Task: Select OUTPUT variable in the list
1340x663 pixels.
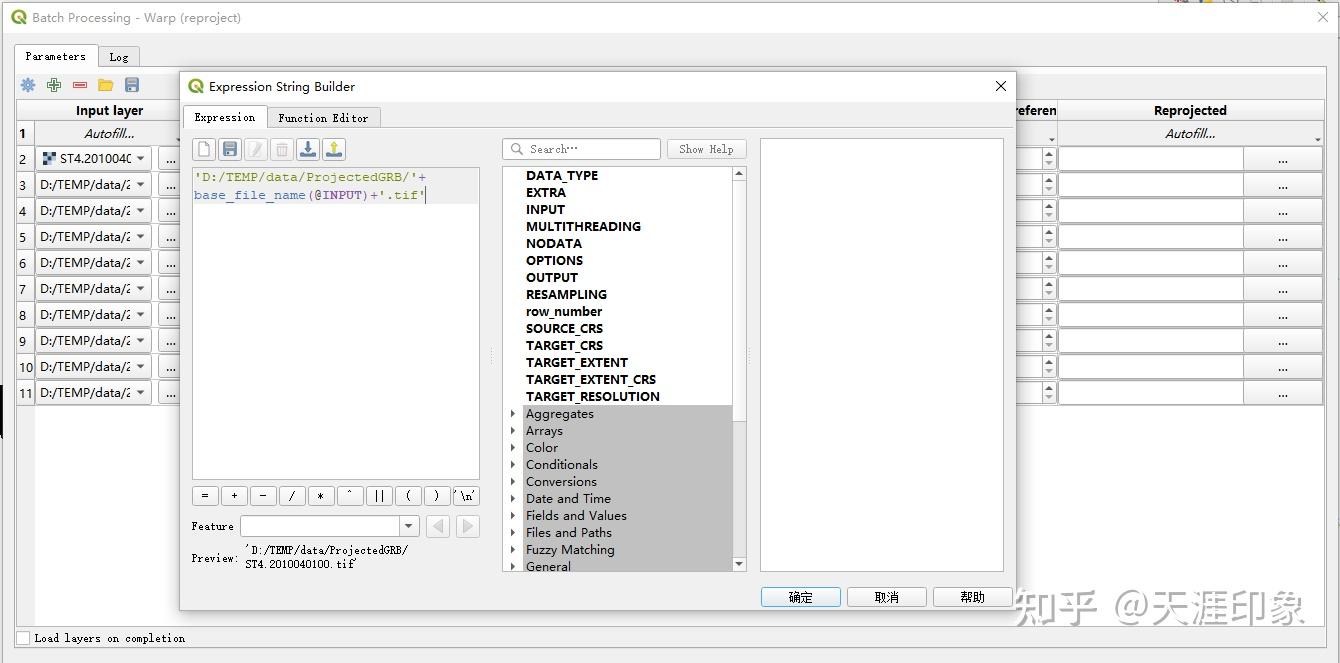Action: tap(552, 277)
